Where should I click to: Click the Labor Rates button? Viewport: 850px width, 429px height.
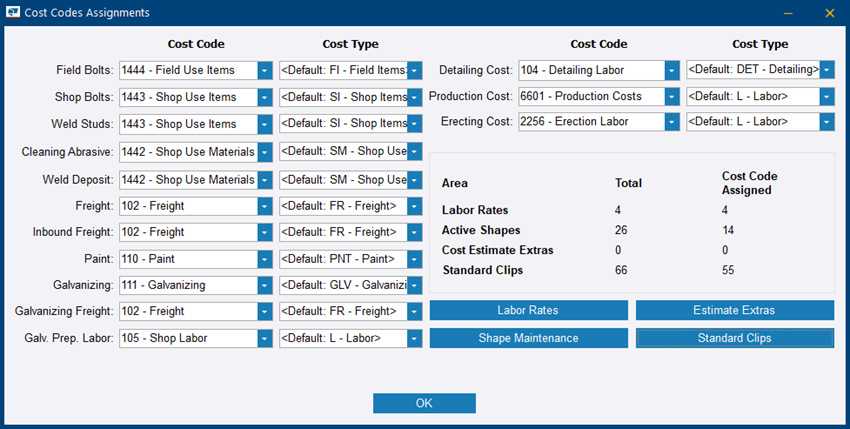529,310
